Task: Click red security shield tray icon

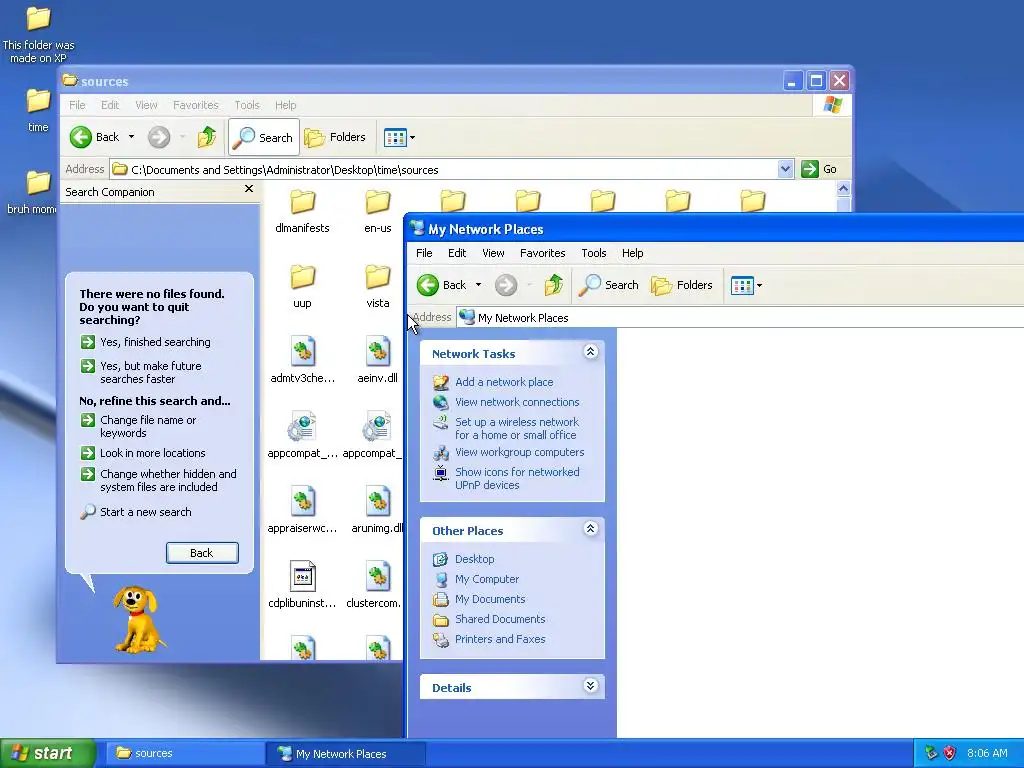Action: click(949, 753)
